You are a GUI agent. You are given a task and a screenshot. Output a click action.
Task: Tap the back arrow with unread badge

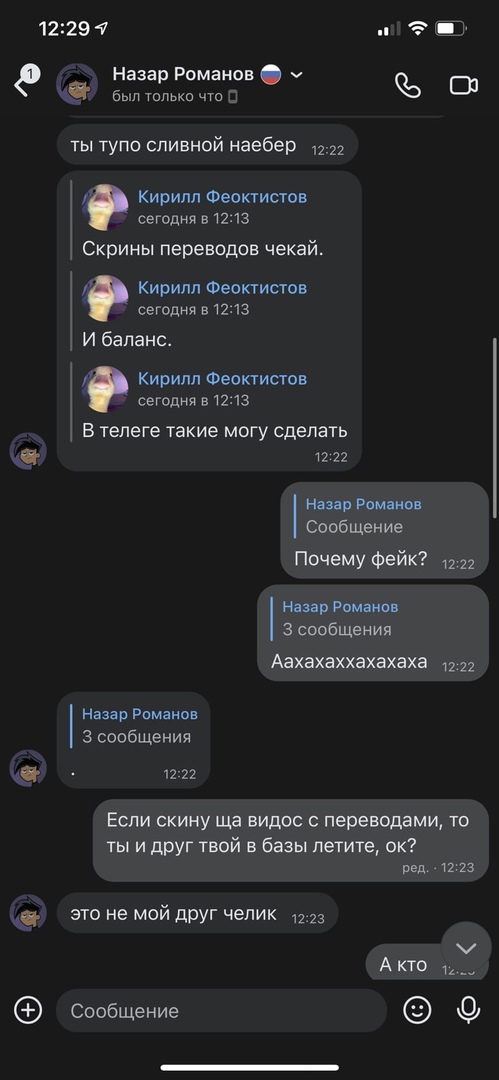[26, 83]
